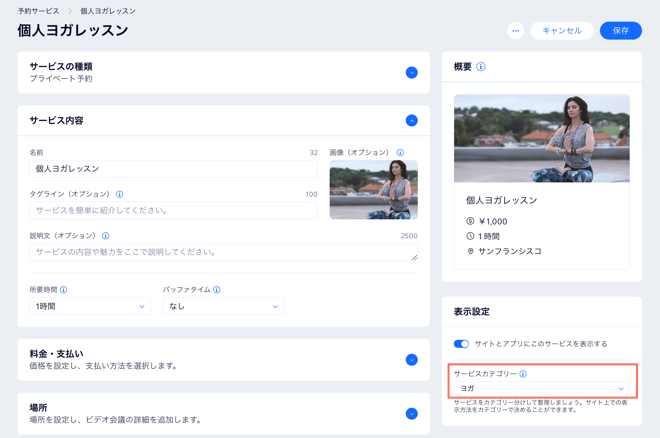Click 場所を設定し、ビデオ会議の詳細を追加します text
660x438 pixels.
coord(115,420)
